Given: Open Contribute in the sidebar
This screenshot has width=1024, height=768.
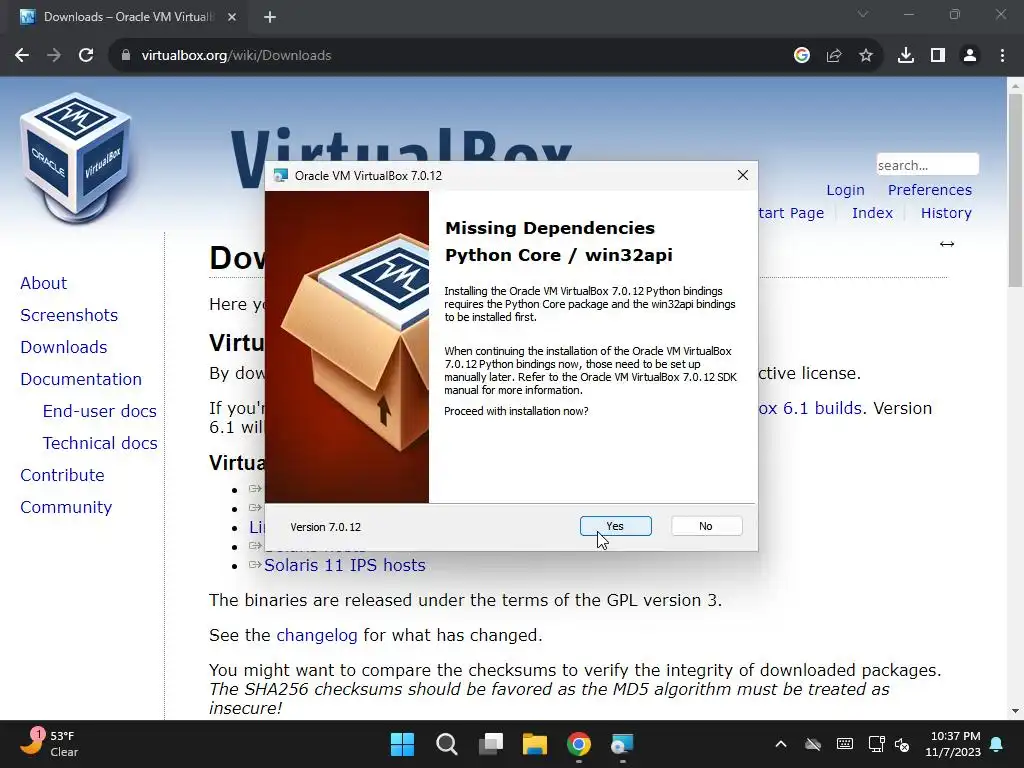Looking at the screenshot, I should point(63,475).
